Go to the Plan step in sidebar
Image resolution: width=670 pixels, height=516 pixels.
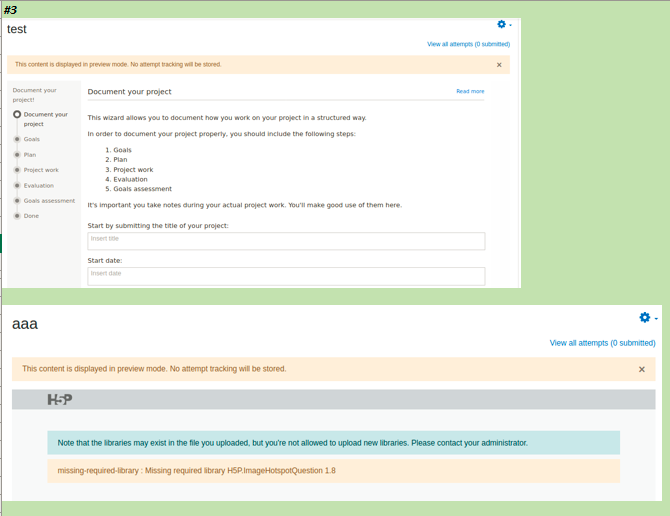pyautogui.click(x=26, y=155)
